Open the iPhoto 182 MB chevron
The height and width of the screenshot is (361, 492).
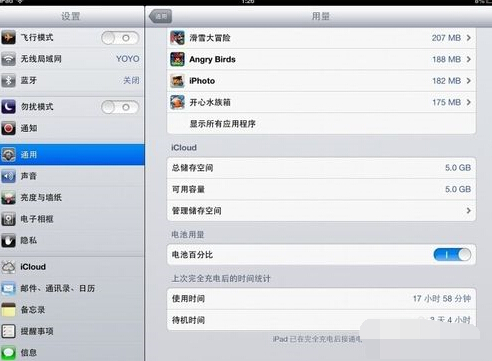point(469,81)
